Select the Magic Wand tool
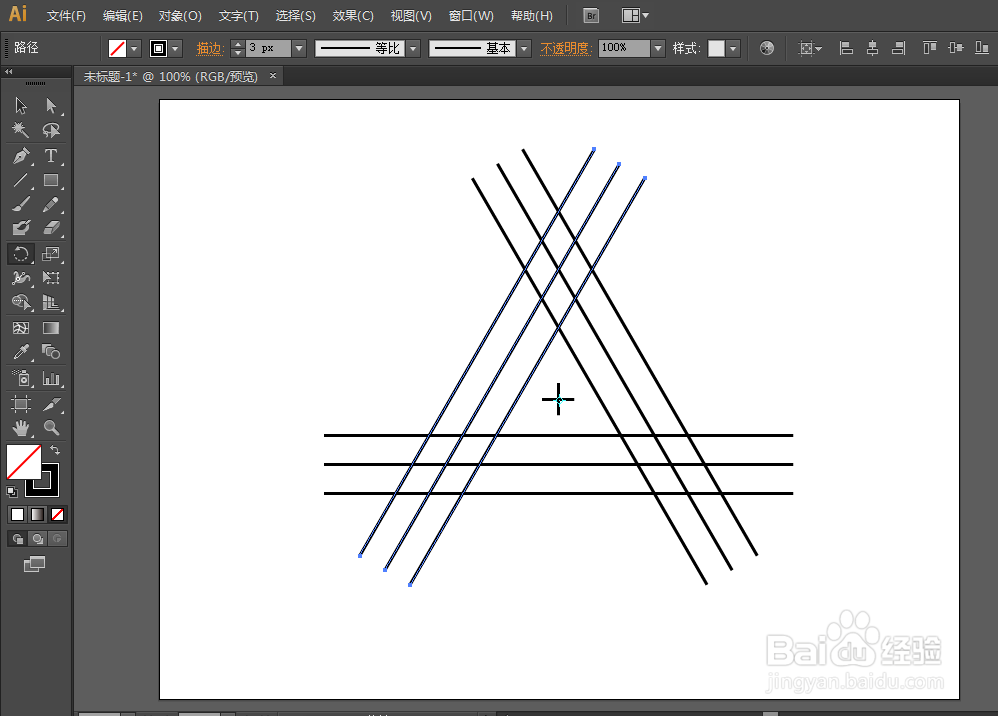The width and height of the screenshot is (998, 716). (x=20, y=130)
